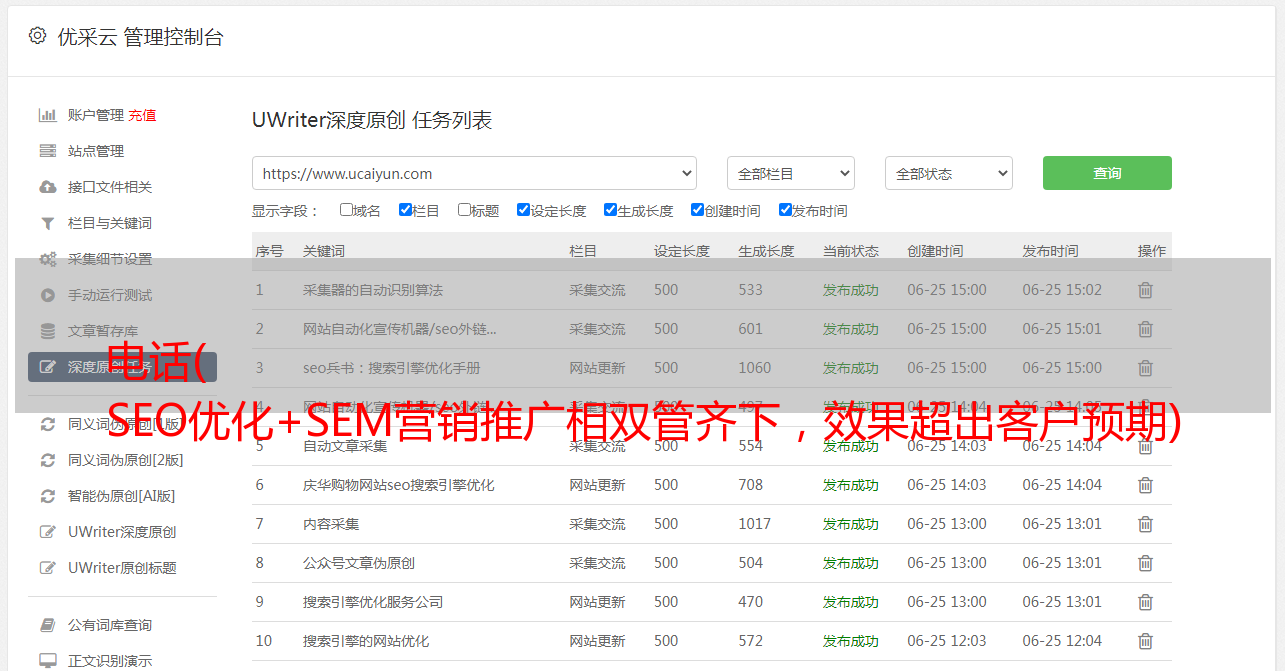The image size is (1285, 671).
Task: Open 账户管理 via its bar chart icon
Action: (47, 115)
